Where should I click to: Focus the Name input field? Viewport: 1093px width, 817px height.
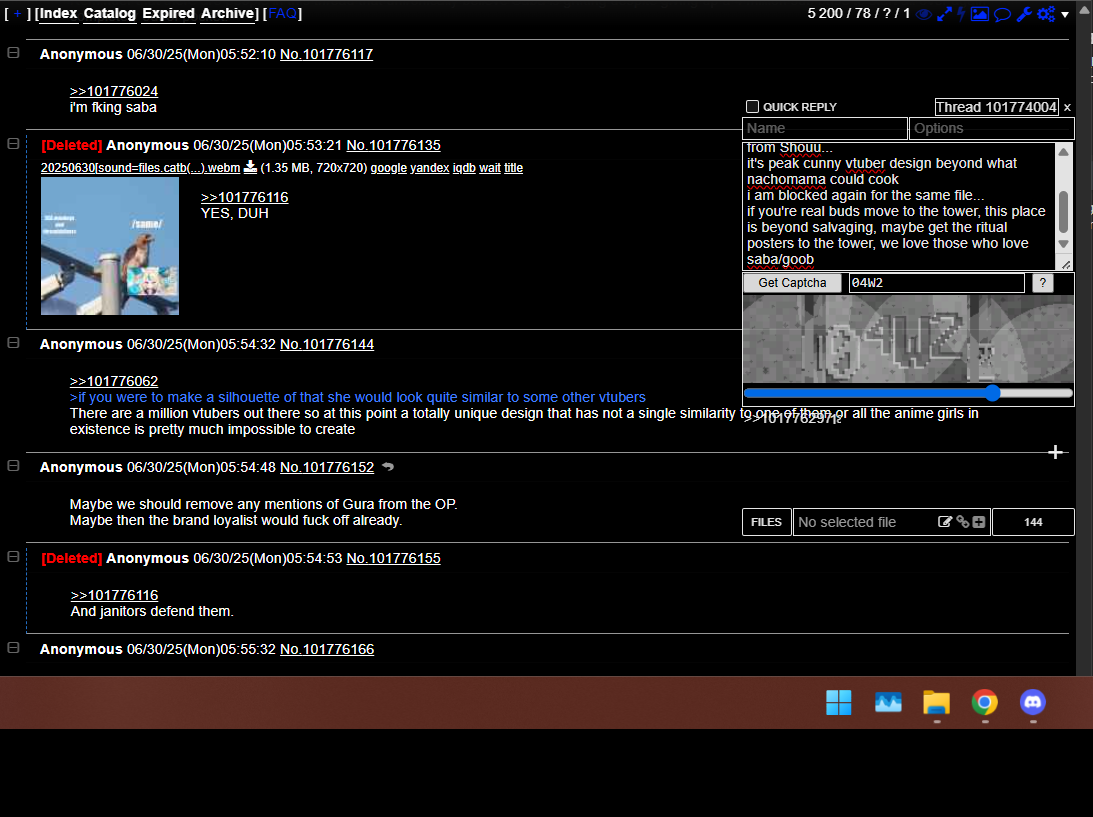(825, 128)
